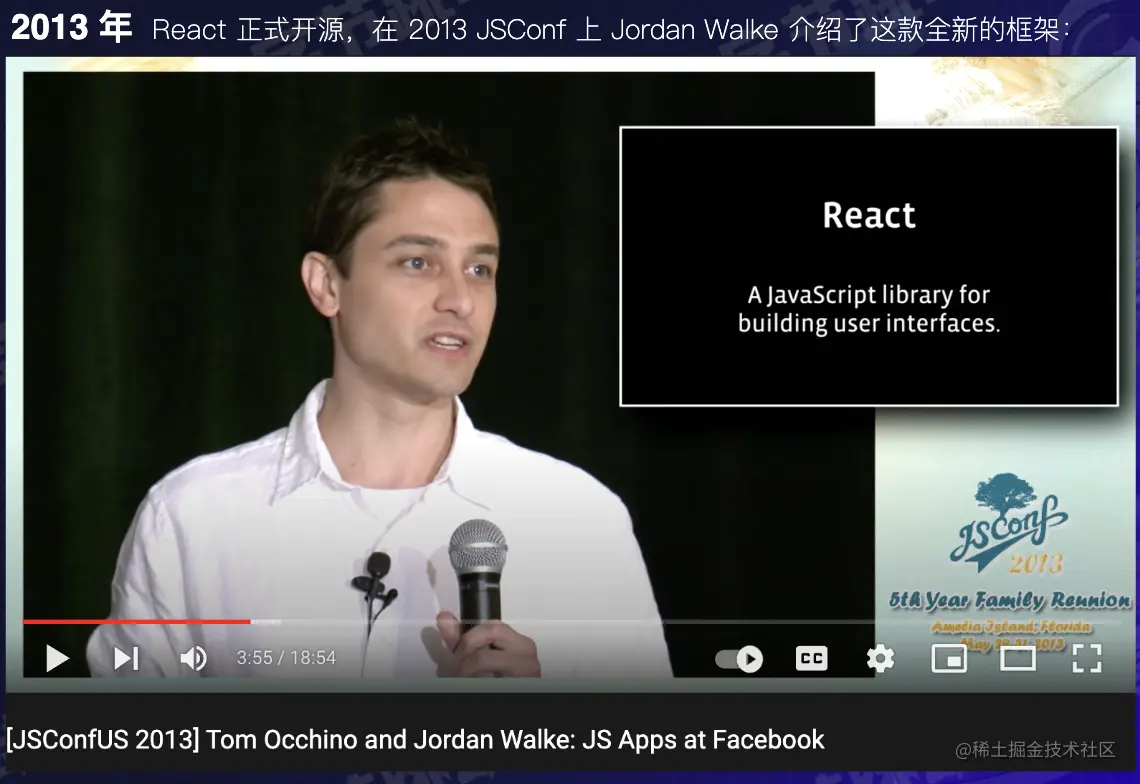The width and height of the screenshot is (1140, 784).
Task: Turn on closed captions (CC)
Action: [x=811, y=658]
